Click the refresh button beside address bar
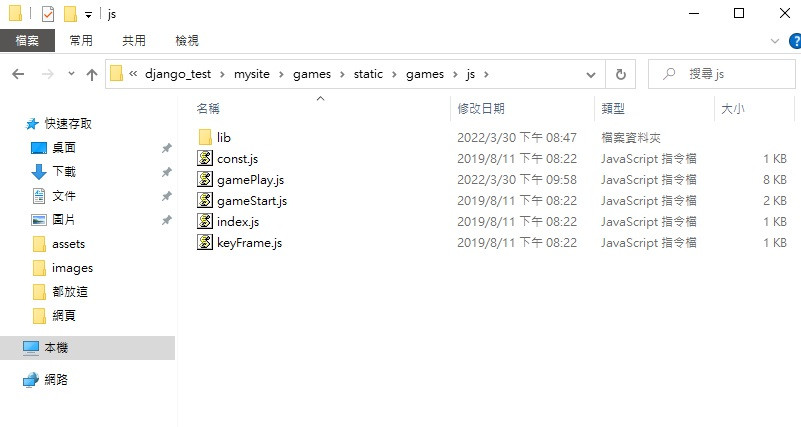The image size is (801, 427). pyautogui.click(x=621, y=75)
